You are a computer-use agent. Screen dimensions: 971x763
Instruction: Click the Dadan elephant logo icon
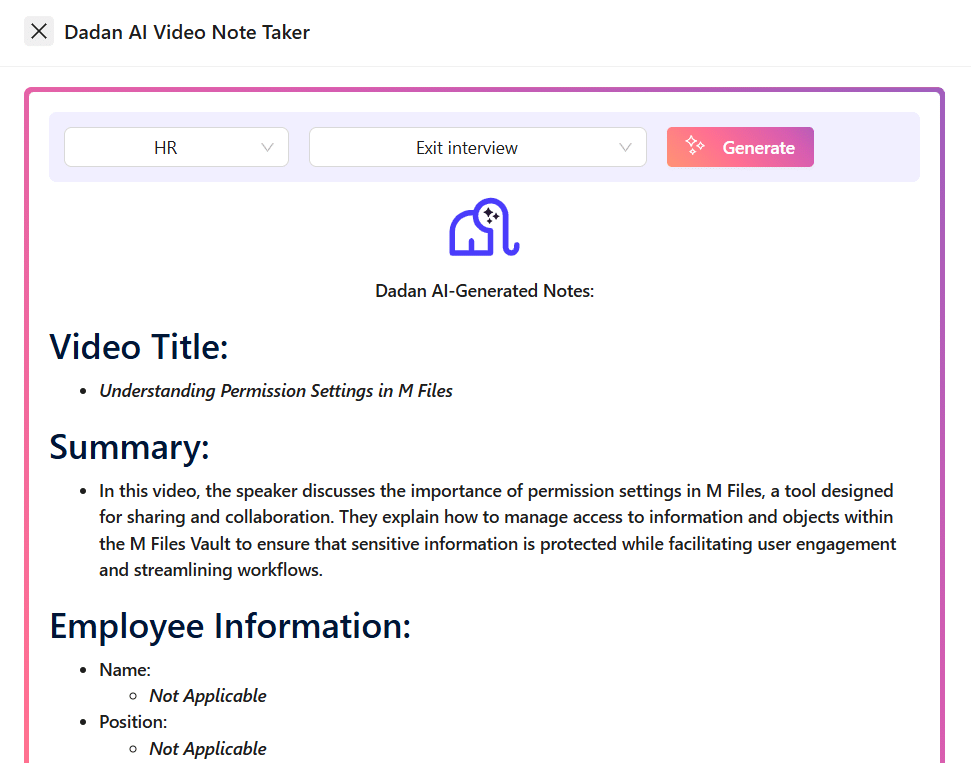click(483, 228)
